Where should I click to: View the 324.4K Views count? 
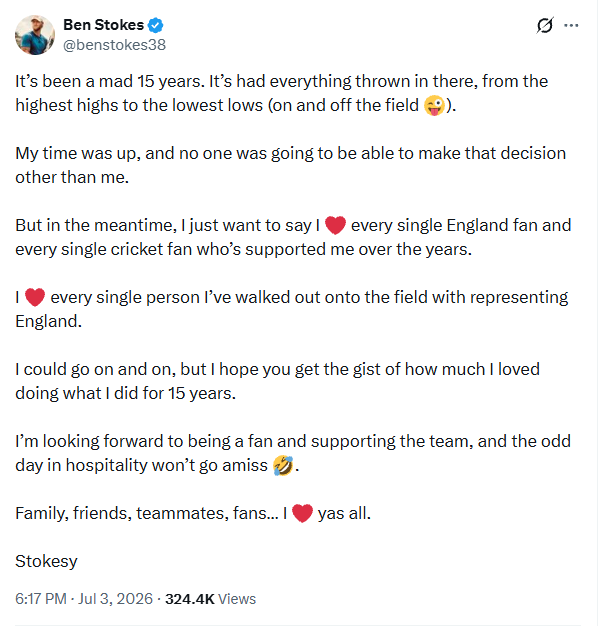click(210, 599)
